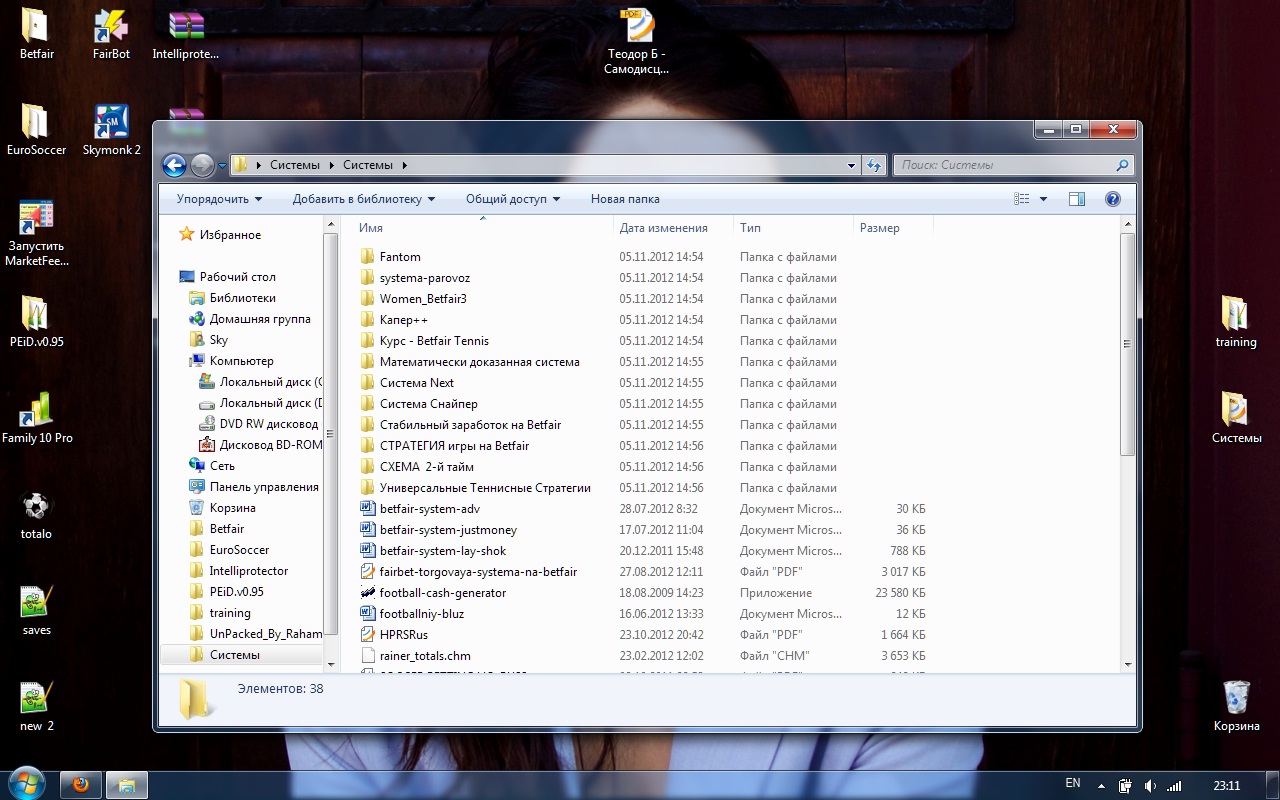Open Firefox from the taskbar
The height and width of the screenshot is (800, 1280).
[x=81, y=785]
